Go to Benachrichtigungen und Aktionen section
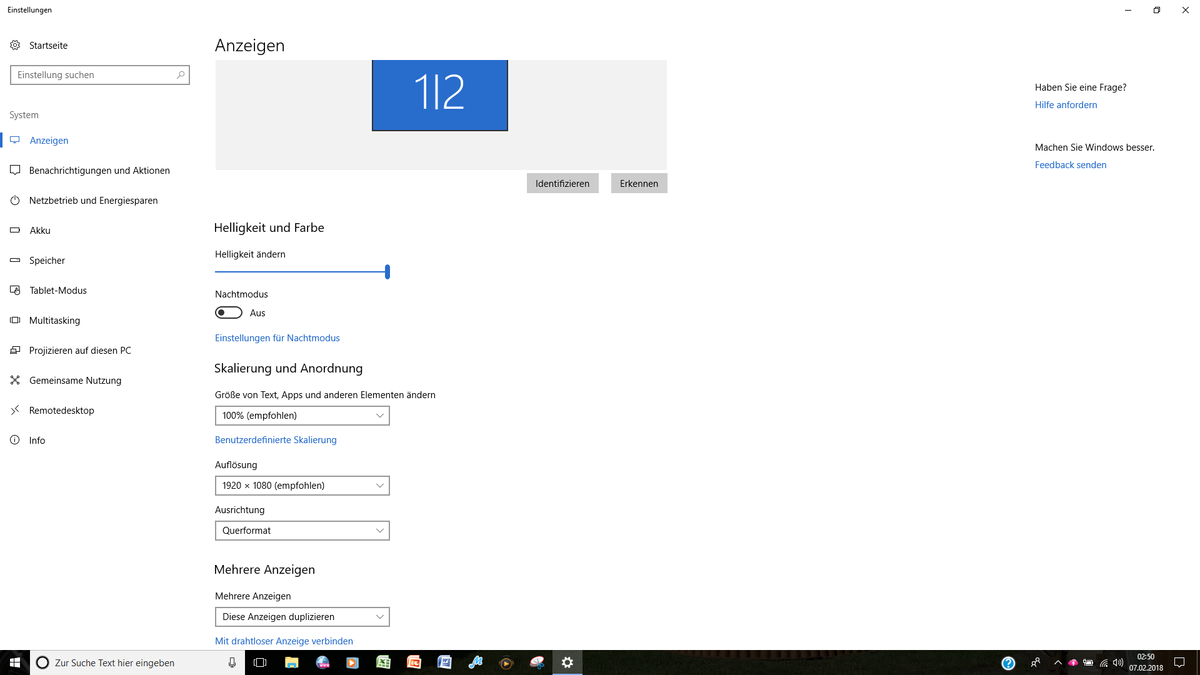The height and width of the screenshot is (675, 1200). click(99, 170)
